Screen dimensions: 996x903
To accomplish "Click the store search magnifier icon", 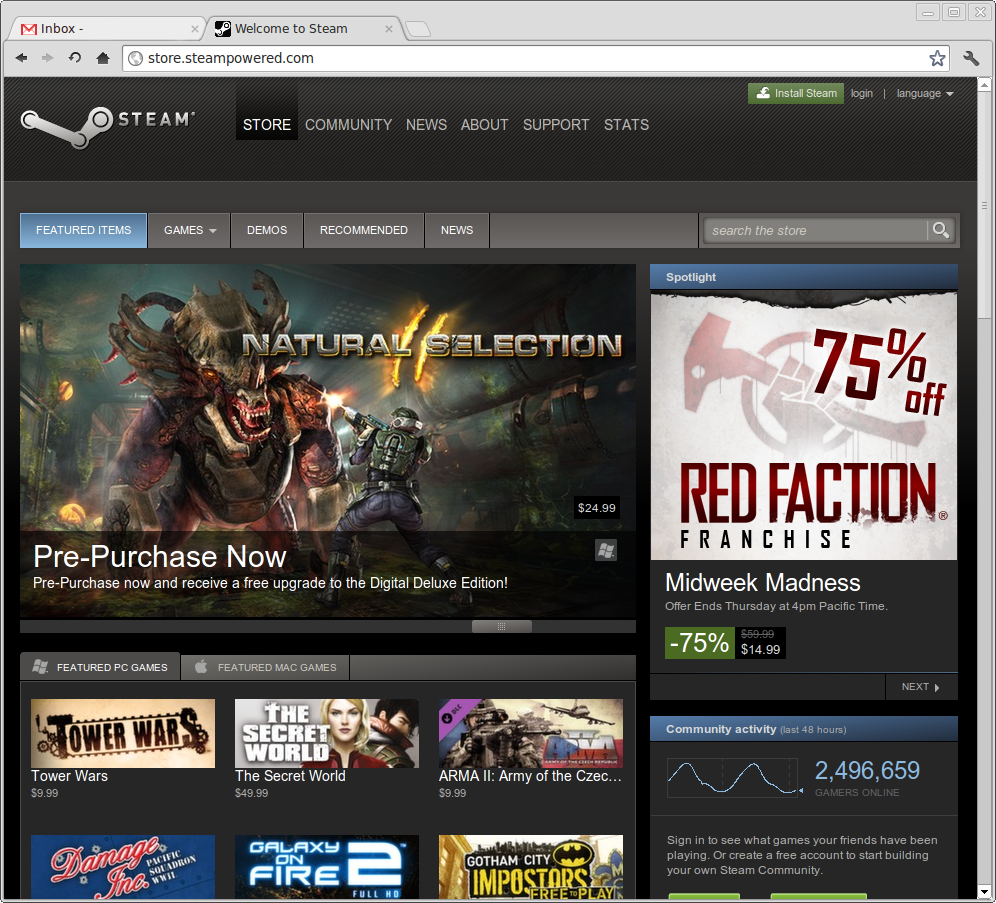I will point(941,230).
